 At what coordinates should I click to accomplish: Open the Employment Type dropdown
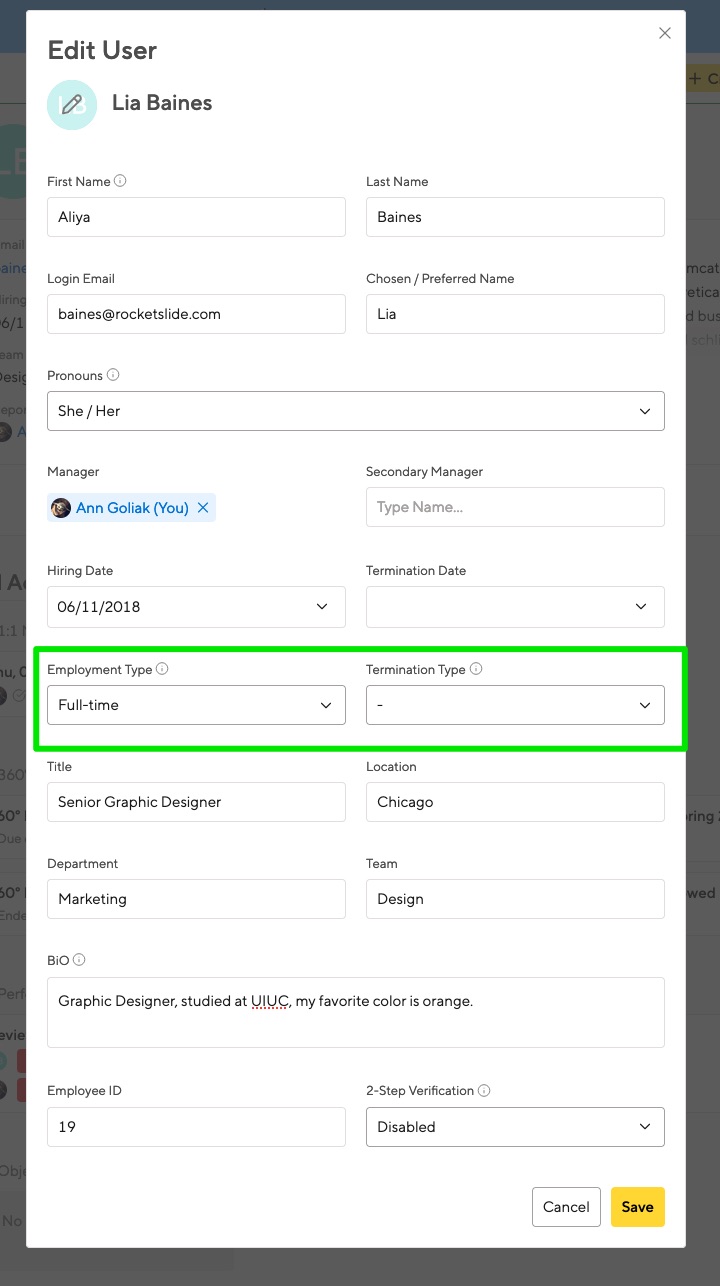(326, 705)
